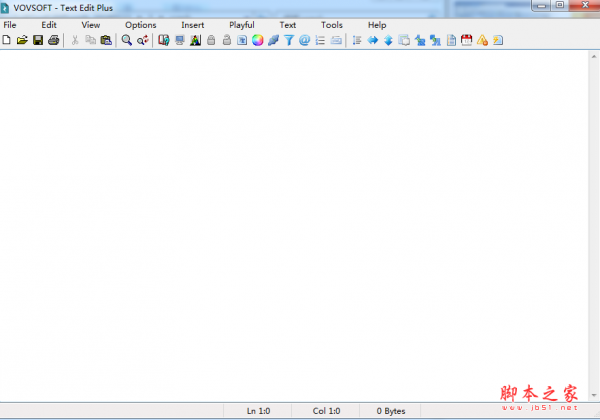This screenshot has width=600, height=420.
Task: Open a file with folder icon
Action: [x=22, y=40]
